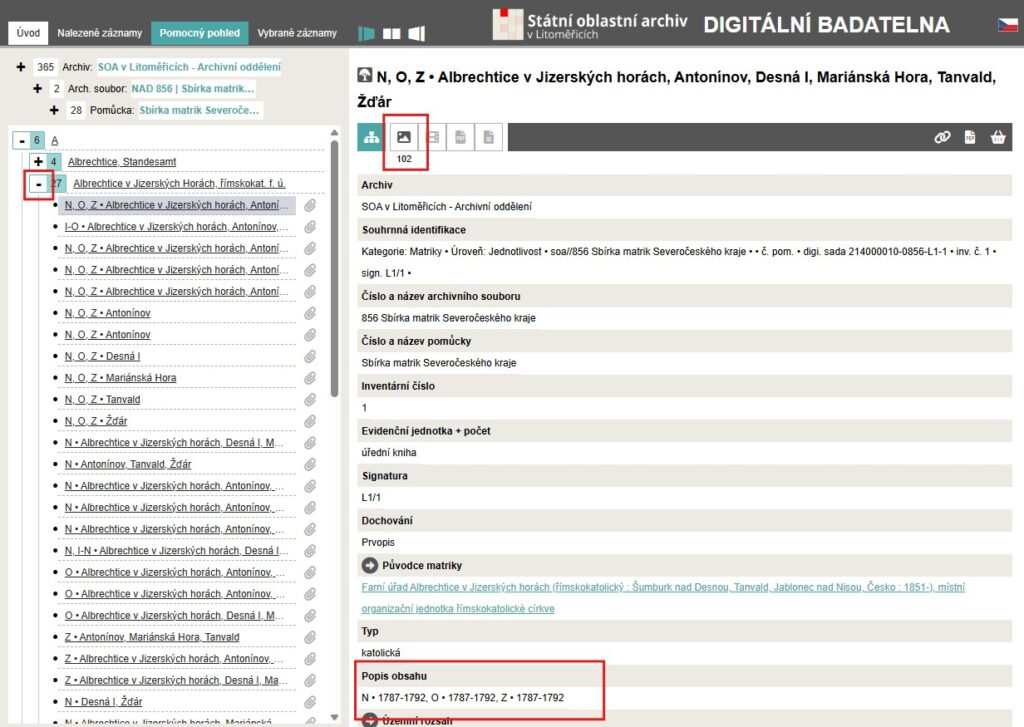The width and height of the screenshot is (1024, 727).
Task: Go to the Vybrané záznamy tab
Action: click(x=295, y=33)
